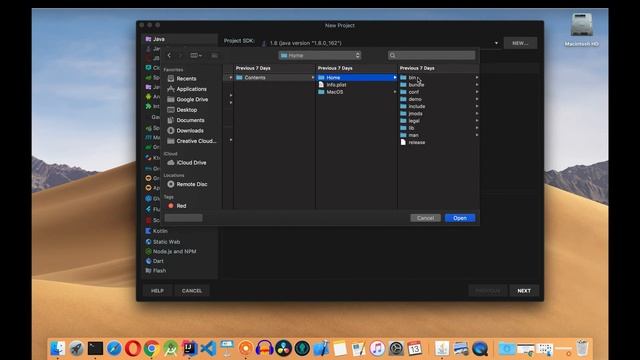The height and width of the screenshot is (360, 640).
Task: Open Documents in Favorites sidebar
Action: click(x=186, y=120)
